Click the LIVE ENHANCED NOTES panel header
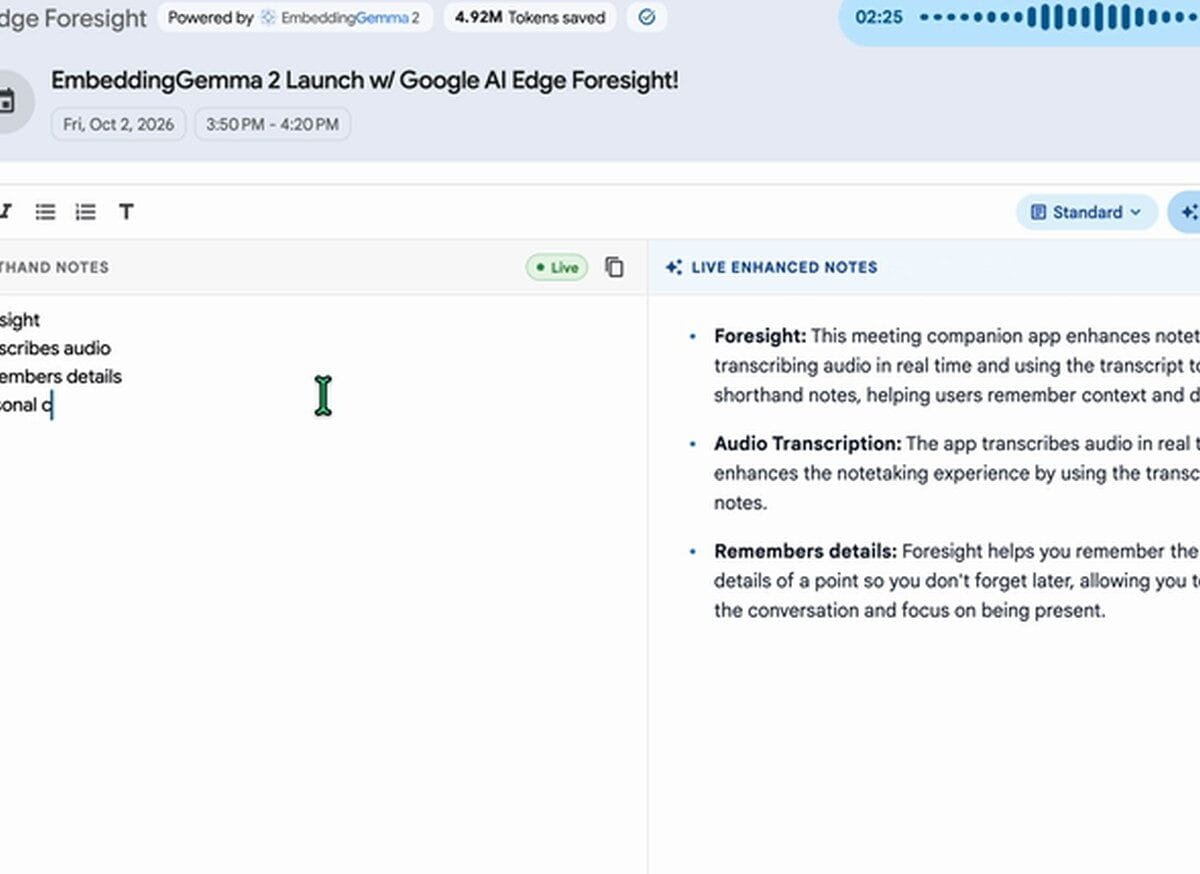 [784, 267]
